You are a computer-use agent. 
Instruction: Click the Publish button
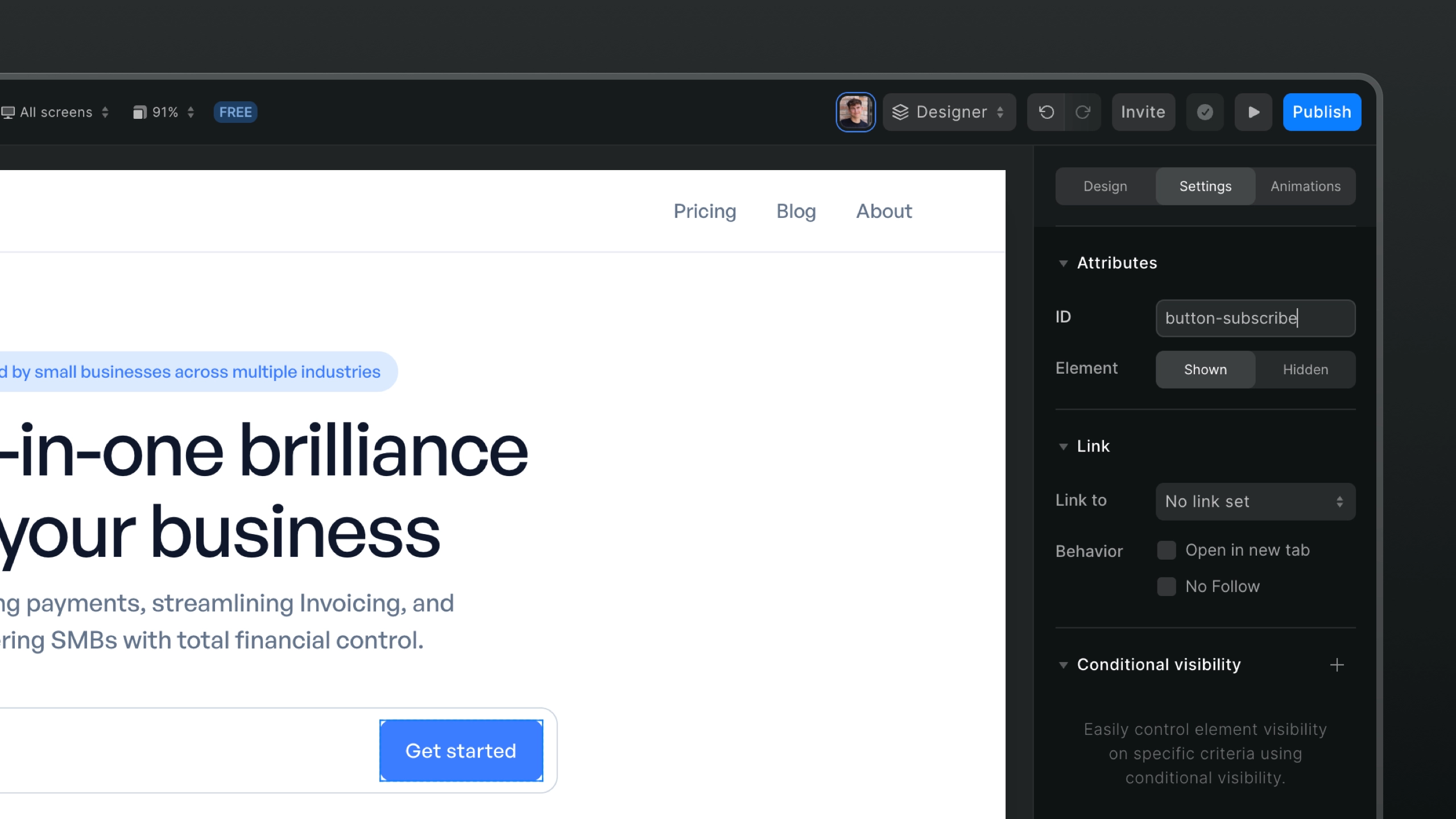click(1322, 112)
